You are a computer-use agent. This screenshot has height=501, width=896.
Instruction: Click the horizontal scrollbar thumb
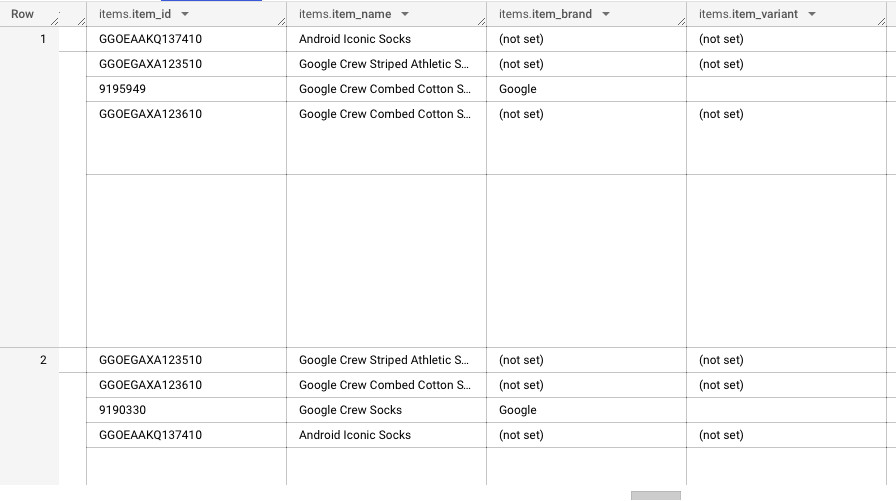pos(656,495)
